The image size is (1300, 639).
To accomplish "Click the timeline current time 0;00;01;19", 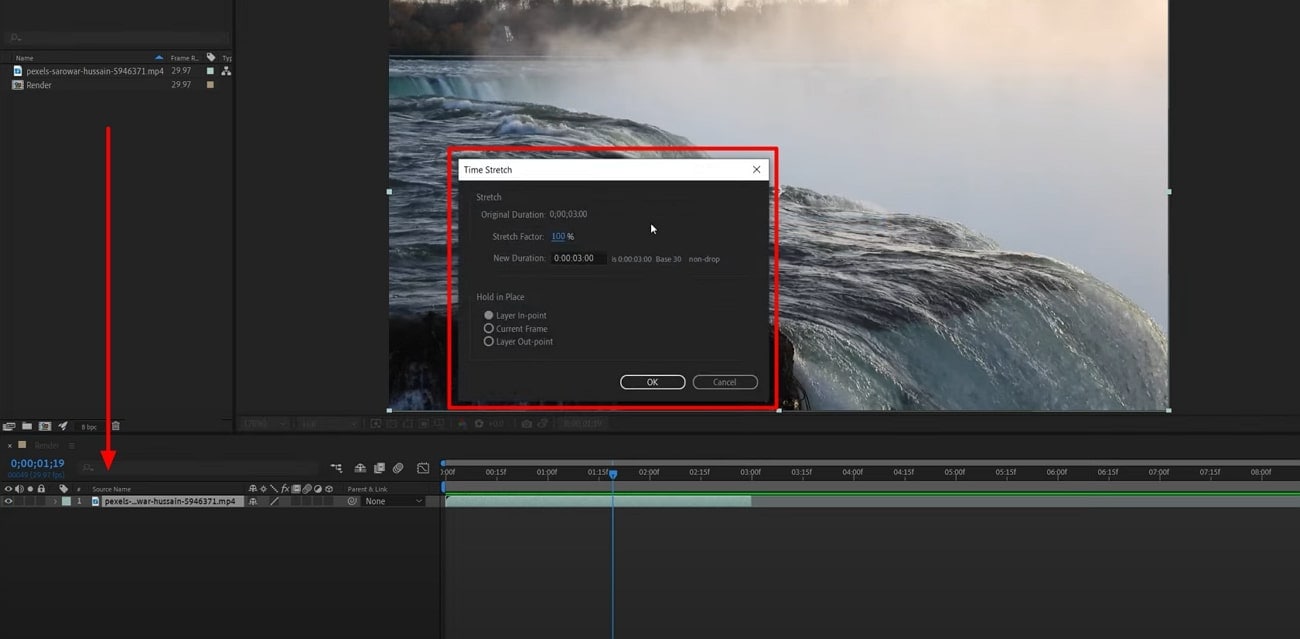I will click(x=37, y=463).
